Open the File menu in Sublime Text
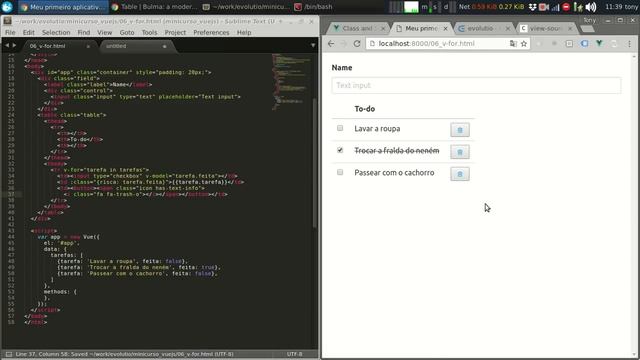Viewport: 640px width, 360px height. (10, 32)
